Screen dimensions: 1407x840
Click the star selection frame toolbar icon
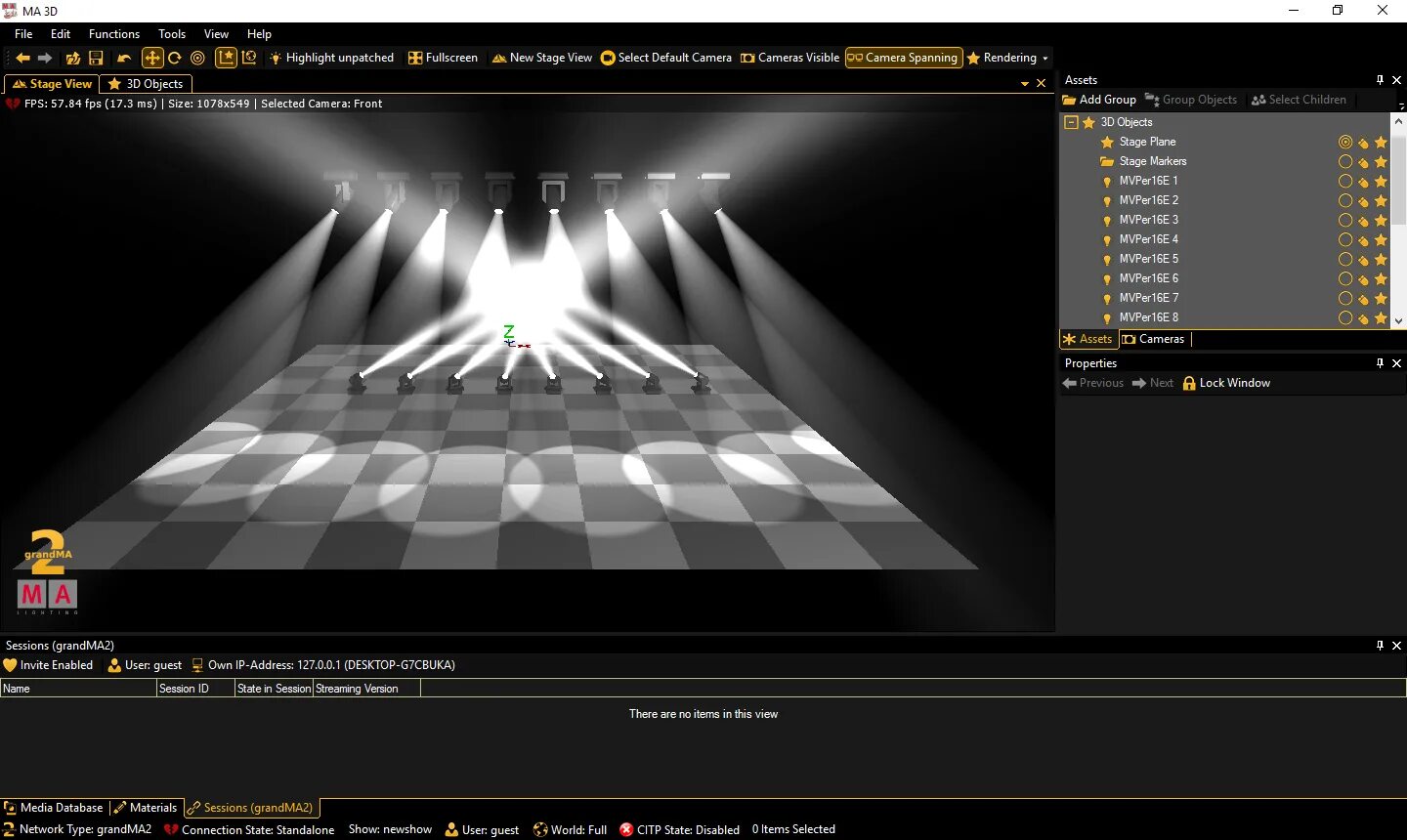pos(226,58)
